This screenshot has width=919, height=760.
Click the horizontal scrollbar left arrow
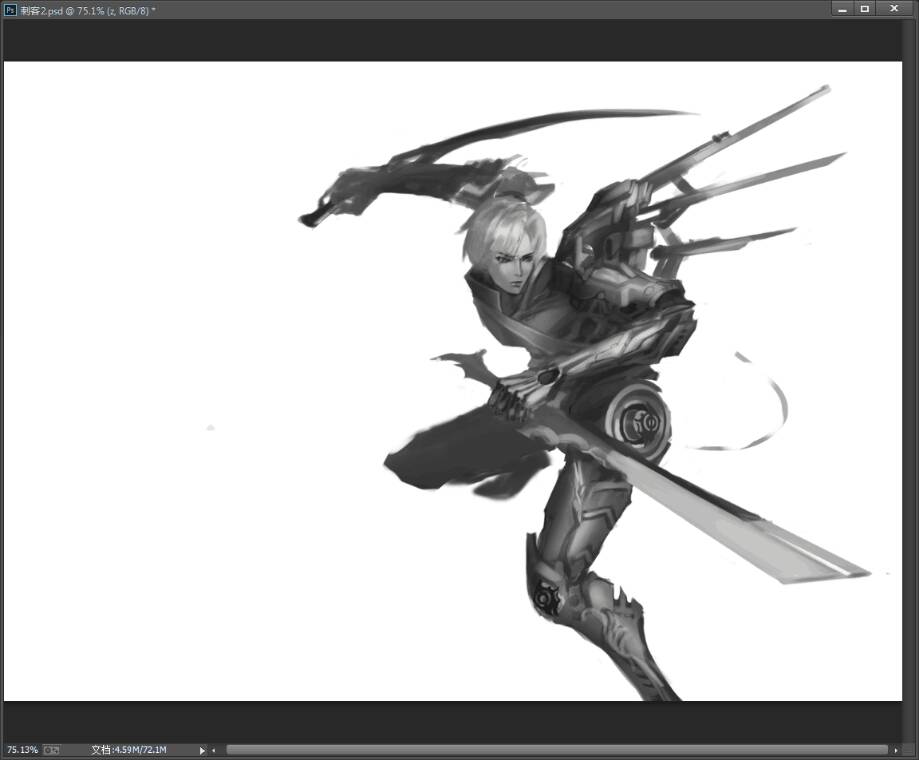[214, 750]
